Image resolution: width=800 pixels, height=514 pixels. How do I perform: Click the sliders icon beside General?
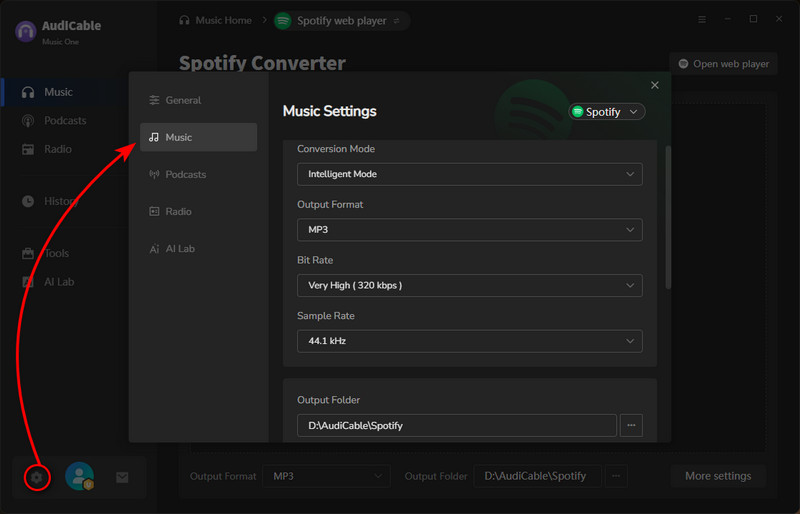(x=154, y=100)
